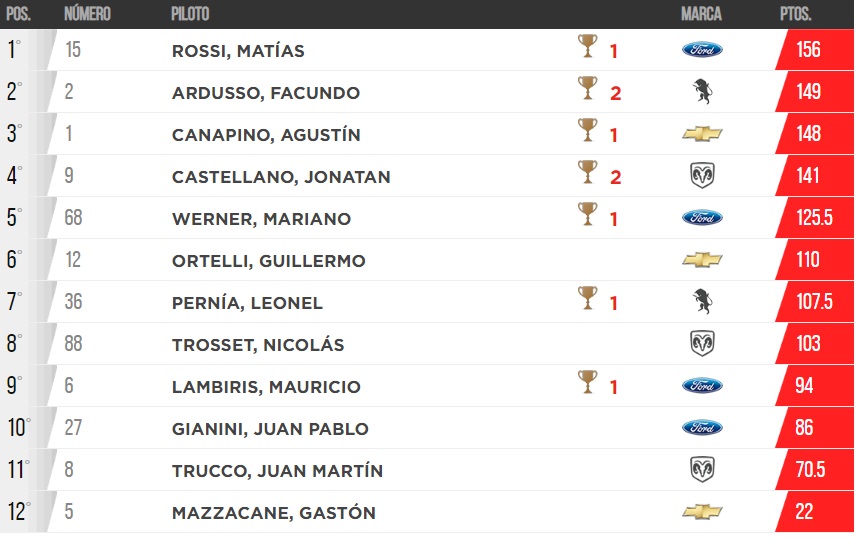Click the Torino bull logo for Ardusso
The height and width of the screenshot is (543, 856).
click(x=702, y=92)
